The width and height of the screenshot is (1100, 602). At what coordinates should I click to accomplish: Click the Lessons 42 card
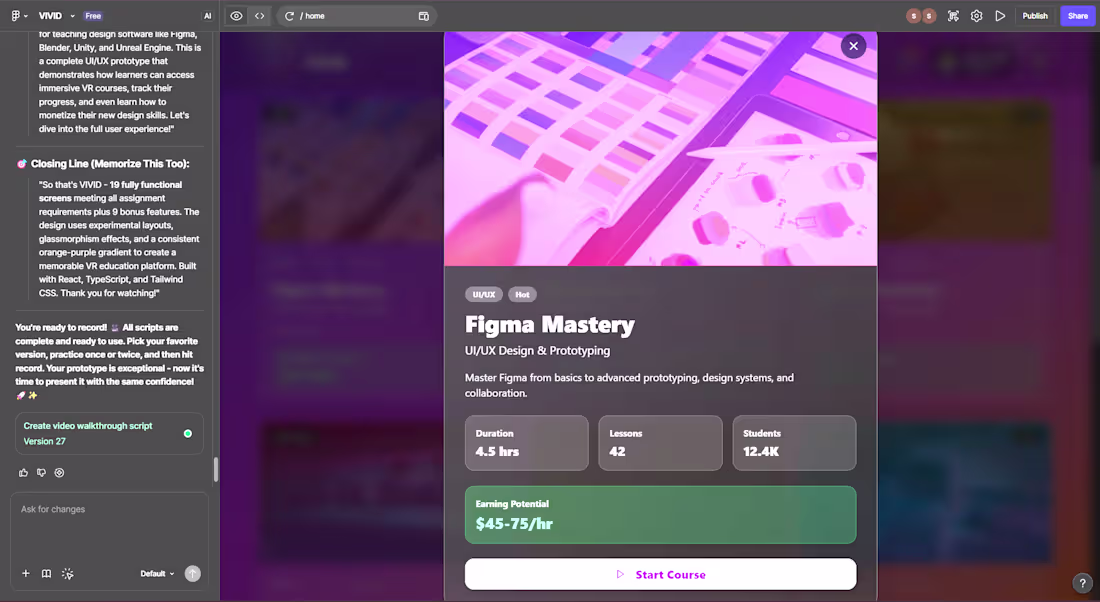tap(660, 443)
